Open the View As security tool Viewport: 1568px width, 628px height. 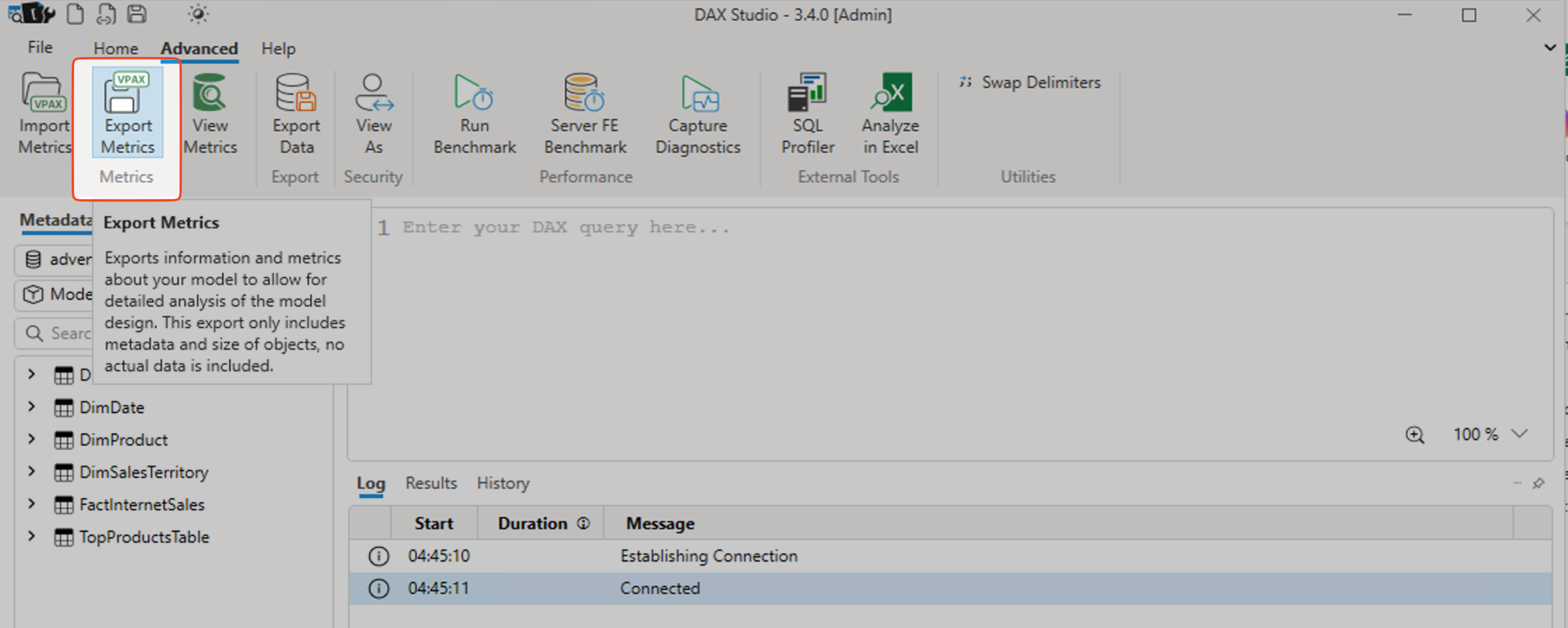click(x=373, y=112)
